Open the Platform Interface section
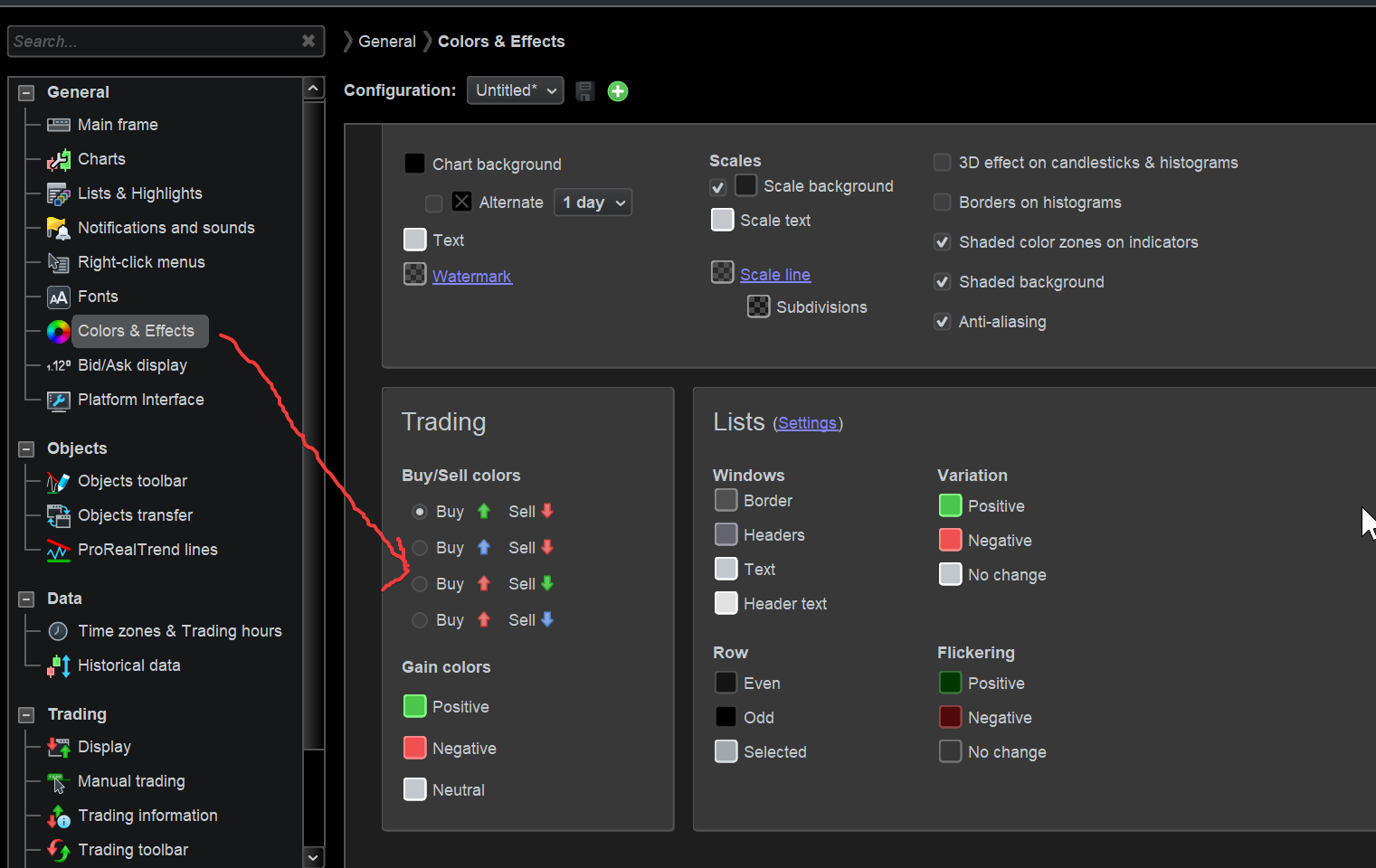 click(141, 400)
